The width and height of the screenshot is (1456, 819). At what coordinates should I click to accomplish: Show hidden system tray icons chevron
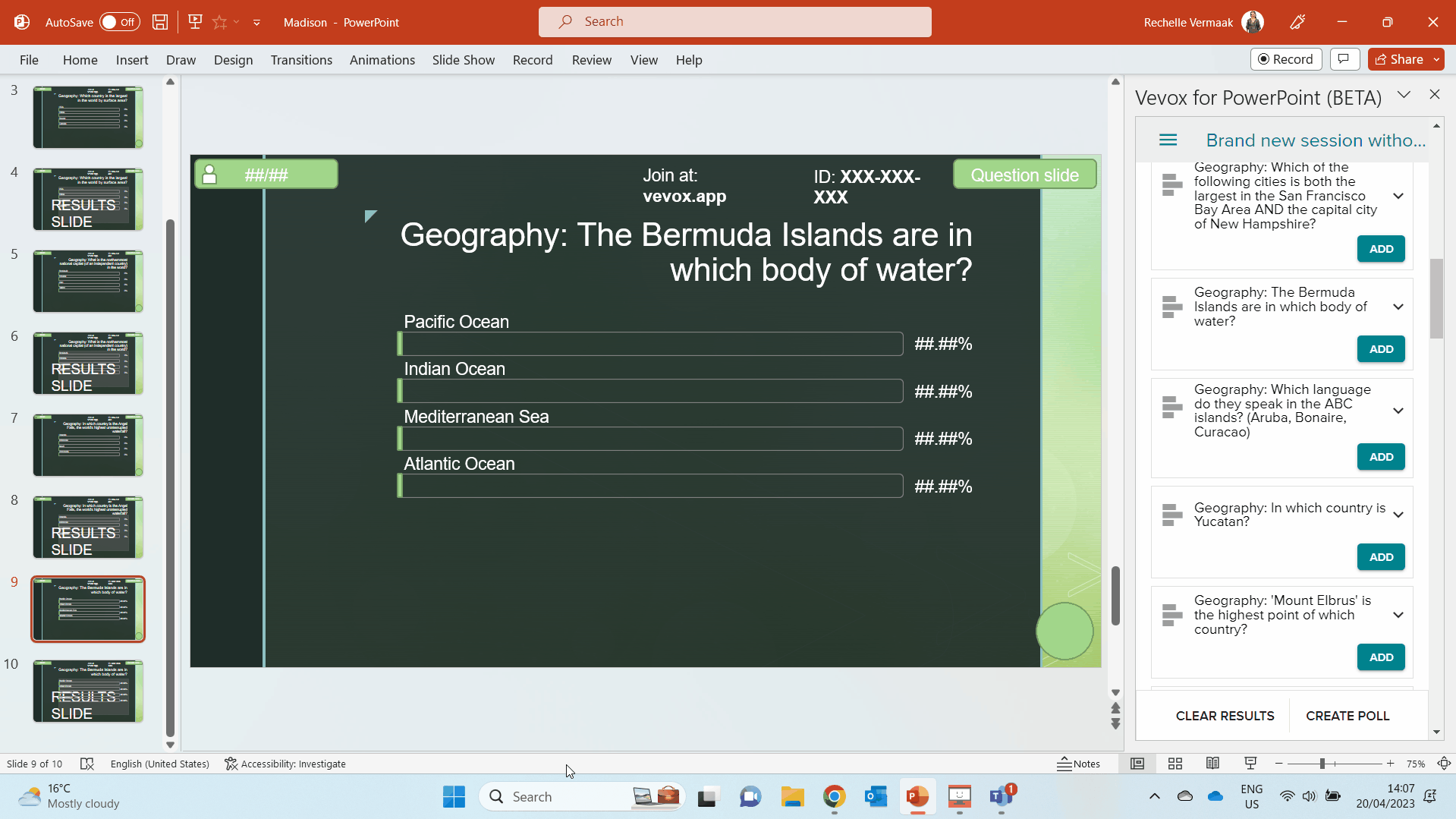(x=1154, y=796)
